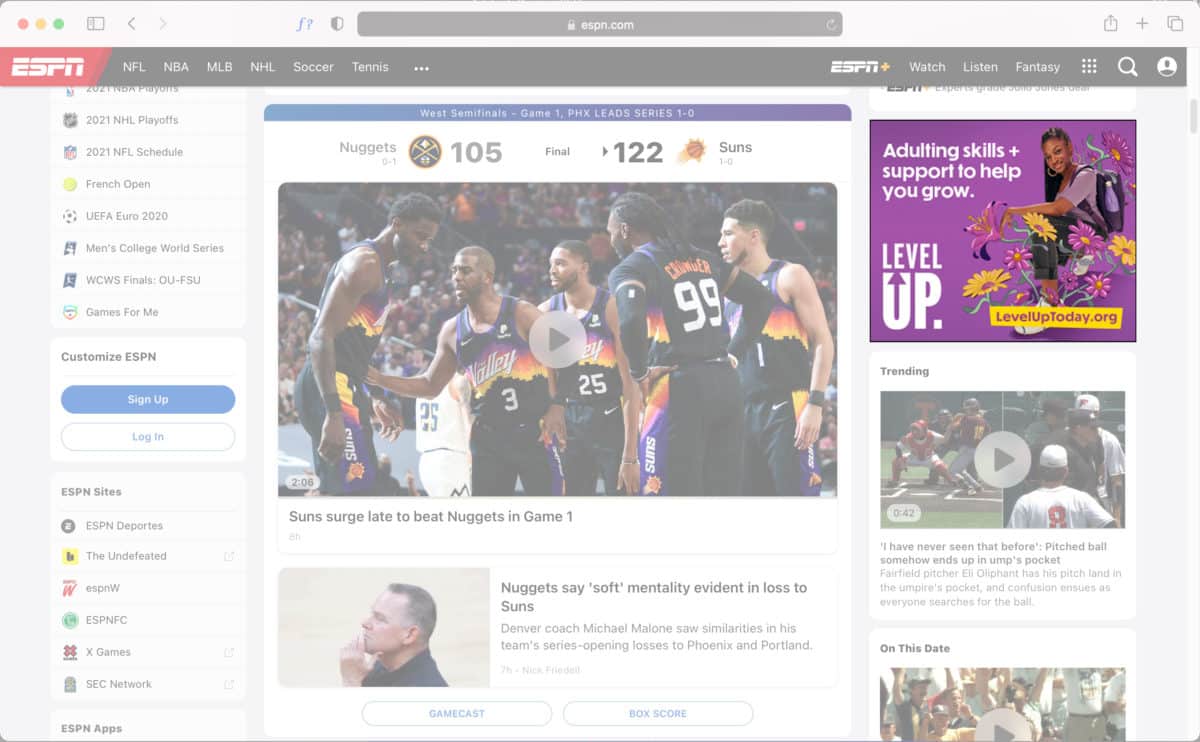Reload the page with refresh icon
This screenshot has width=1200, height=742.
tap(831, 25)
